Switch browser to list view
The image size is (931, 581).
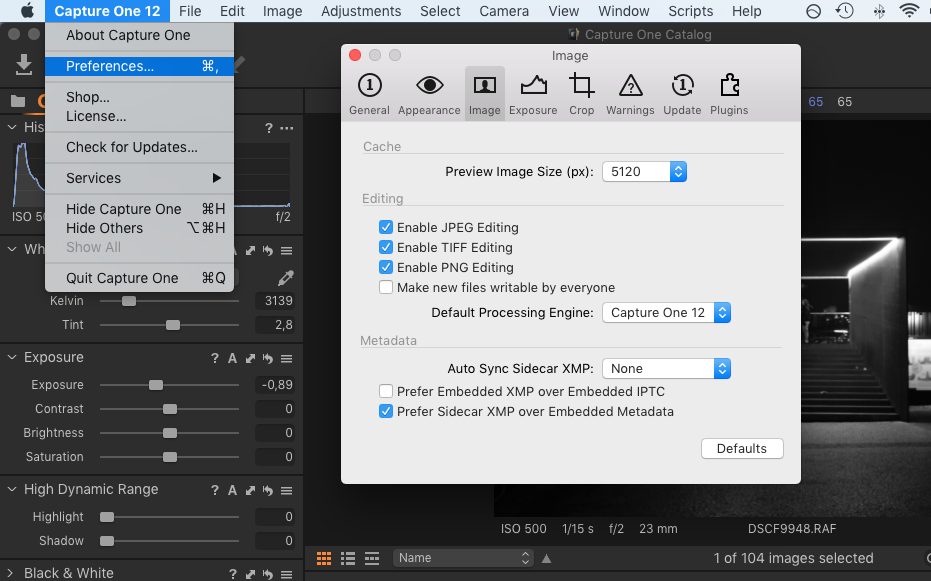click(x=348, y=558)
